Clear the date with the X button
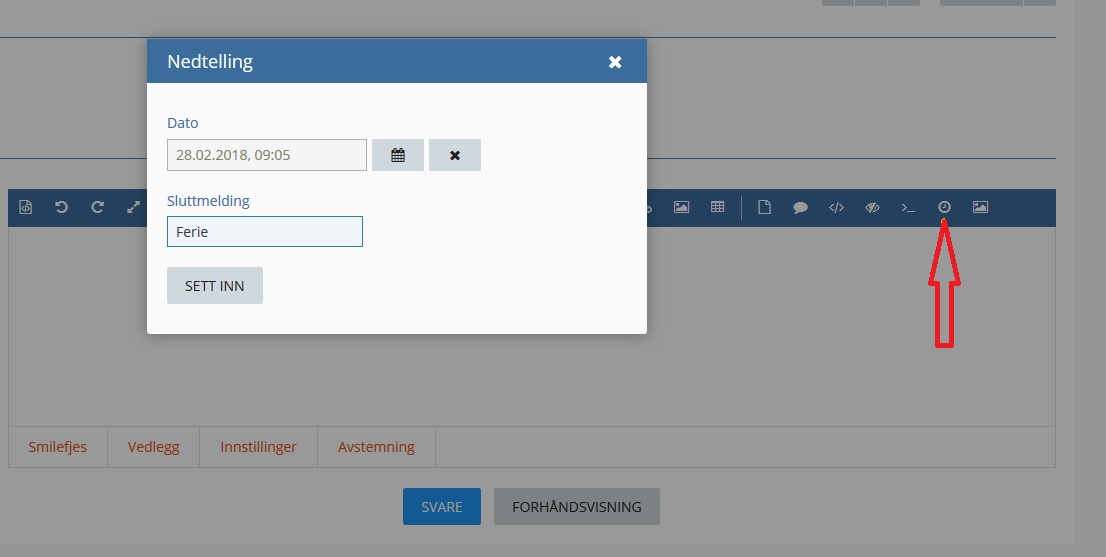 pyautogui.click(x=455, y=155)
